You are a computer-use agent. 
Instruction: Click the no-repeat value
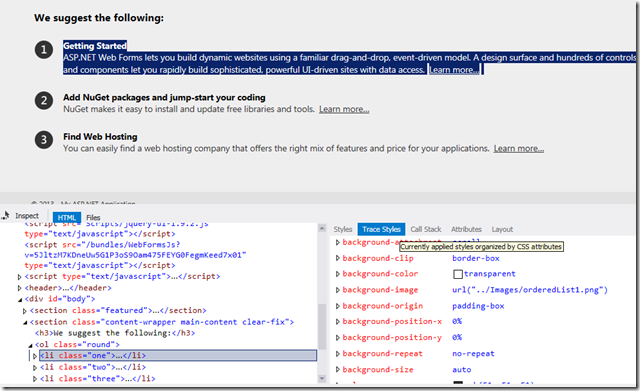(473, 354)
